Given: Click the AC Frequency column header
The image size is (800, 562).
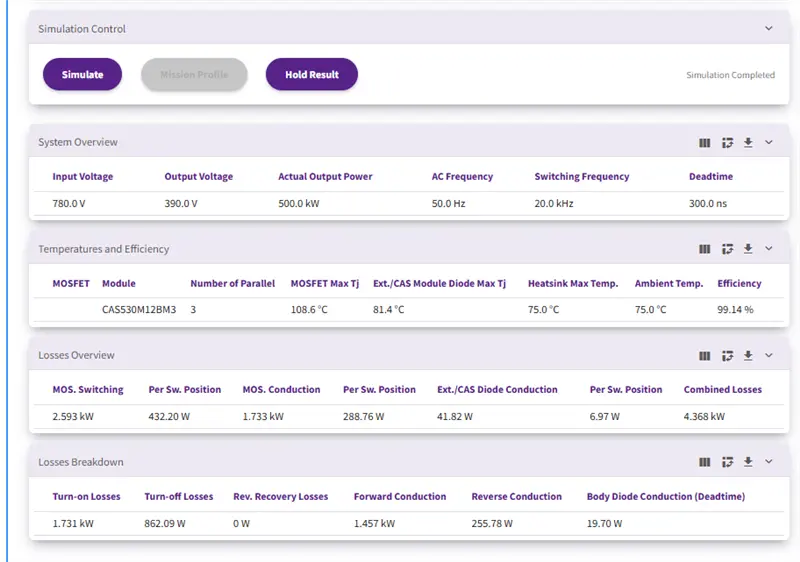Looking at the screenshot, I should coord(462,176).
